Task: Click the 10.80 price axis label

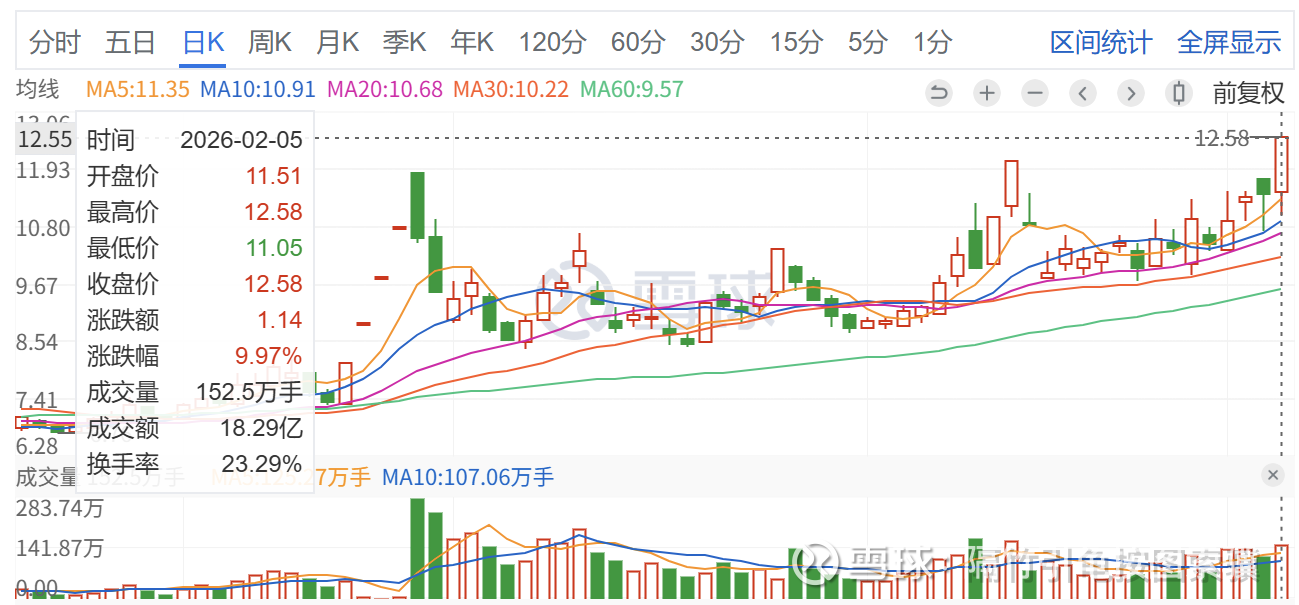Action: pos(44,228)
